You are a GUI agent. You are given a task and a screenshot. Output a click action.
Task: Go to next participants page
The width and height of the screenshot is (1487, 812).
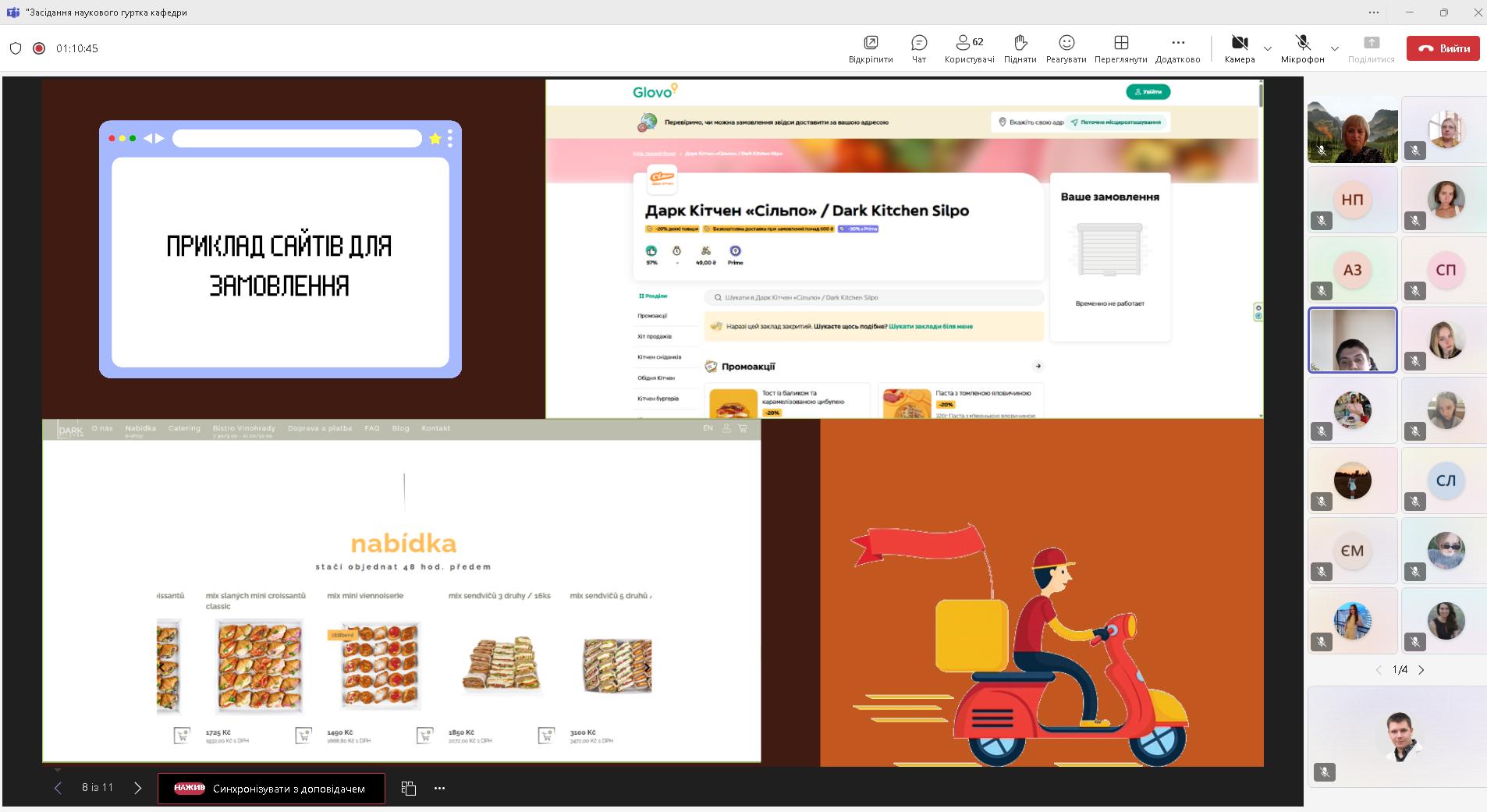coord(1421,670)
